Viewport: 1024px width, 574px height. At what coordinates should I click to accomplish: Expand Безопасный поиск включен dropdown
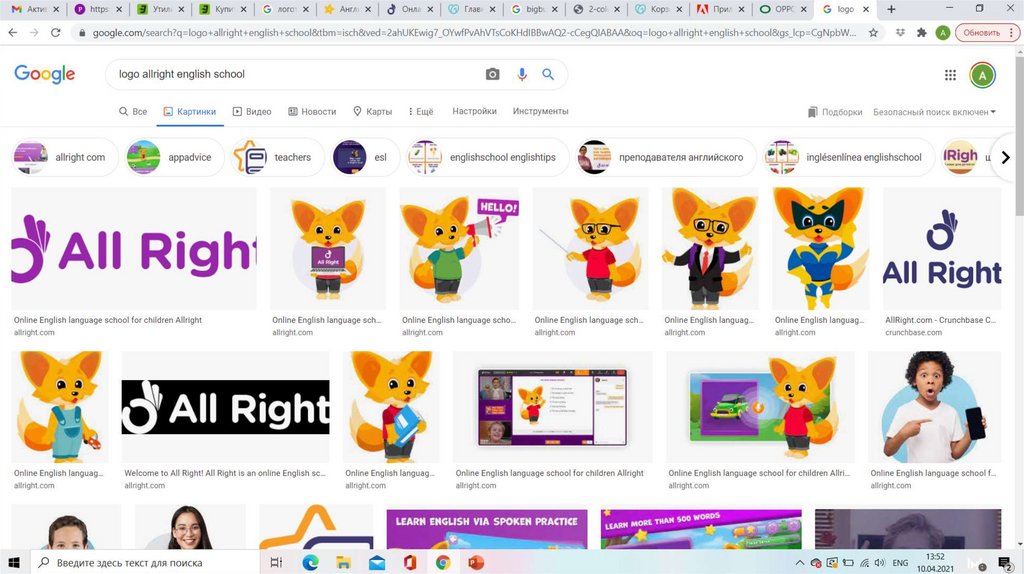point(934,112)
